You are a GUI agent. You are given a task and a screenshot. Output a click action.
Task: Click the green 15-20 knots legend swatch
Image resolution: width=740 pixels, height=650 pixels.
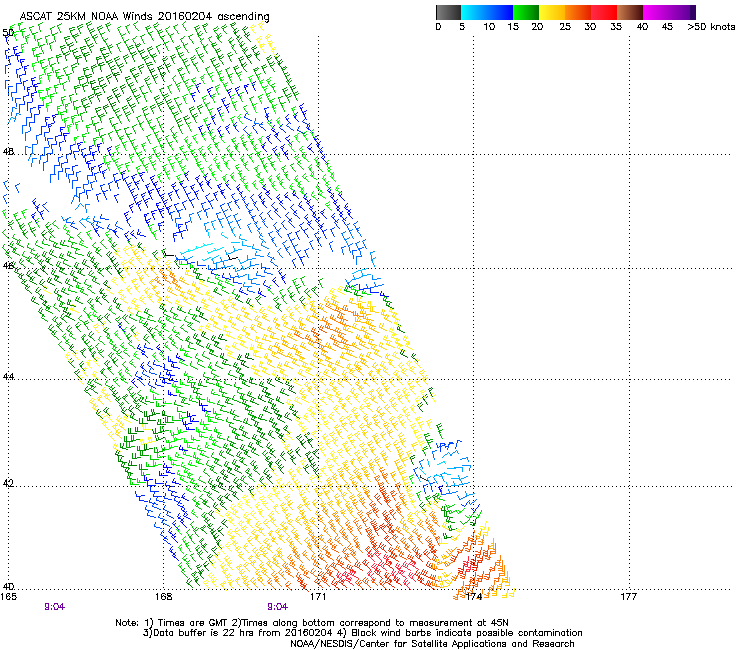[526, 12]
